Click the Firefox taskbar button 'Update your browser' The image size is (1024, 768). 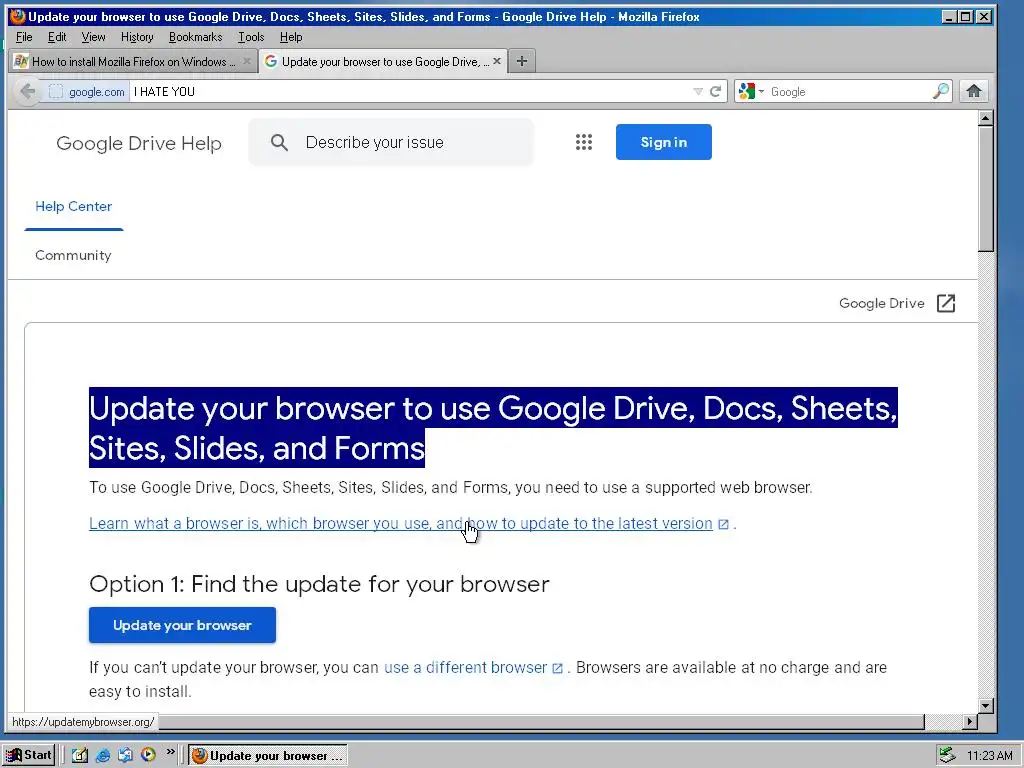point(268,755)
